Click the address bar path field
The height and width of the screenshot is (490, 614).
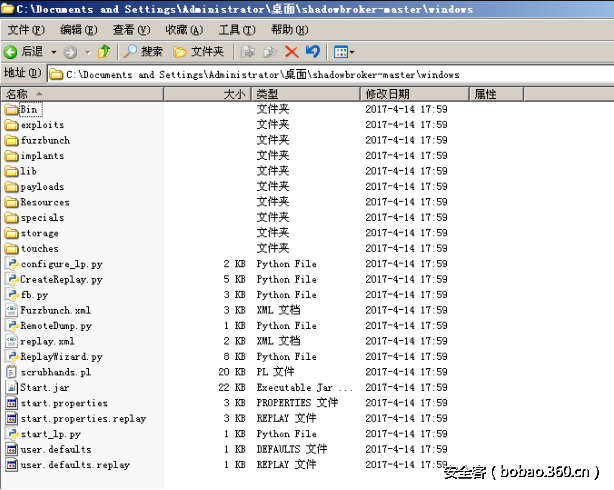331,74
